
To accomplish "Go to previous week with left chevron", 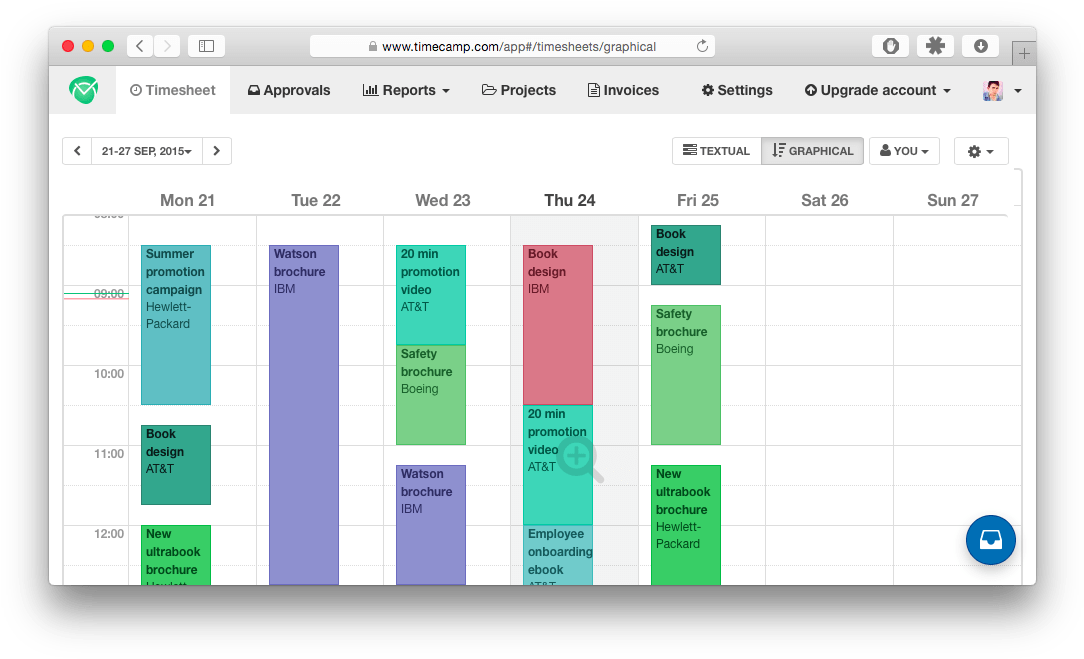I will click(77, 151).
